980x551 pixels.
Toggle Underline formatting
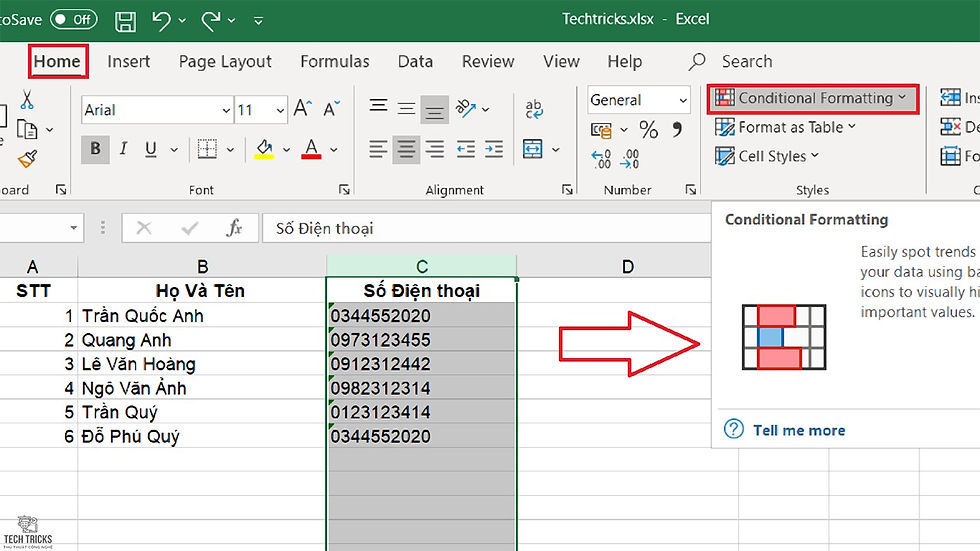point(151,149)
